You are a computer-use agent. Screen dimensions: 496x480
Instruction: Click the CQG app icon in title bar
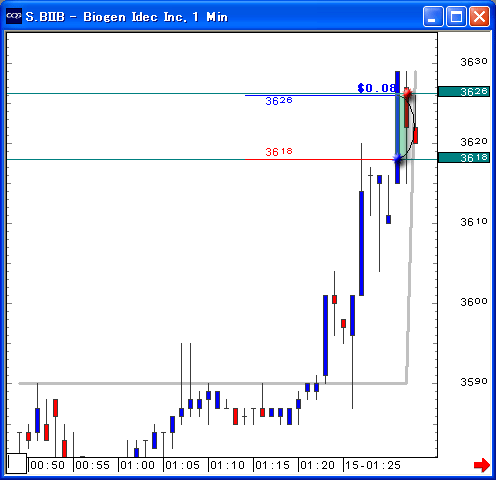tap(14, 16)
